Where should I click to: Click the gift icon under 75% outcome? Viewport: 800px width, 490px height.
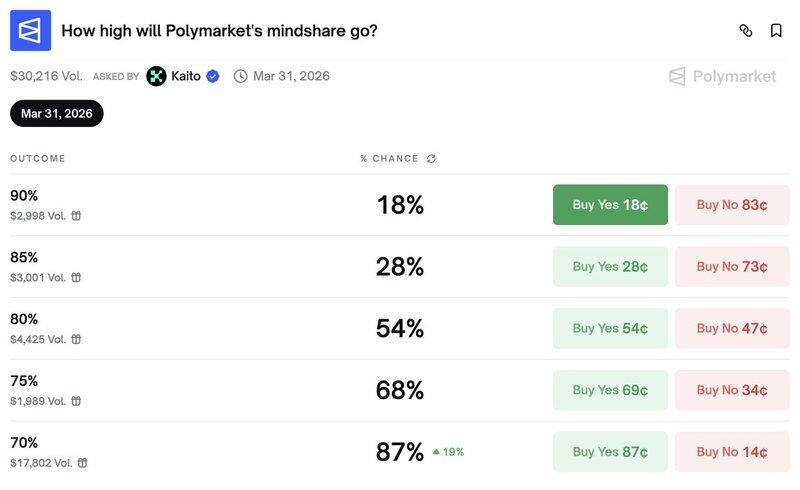76,401
